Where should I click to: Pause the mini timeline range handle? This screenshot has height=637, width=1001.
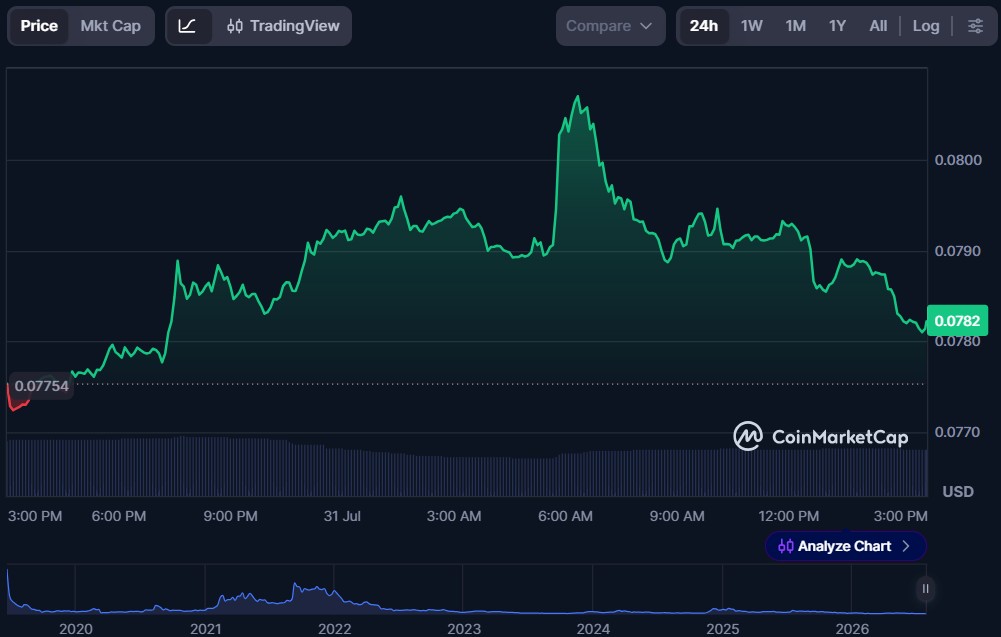click(925, 588)
